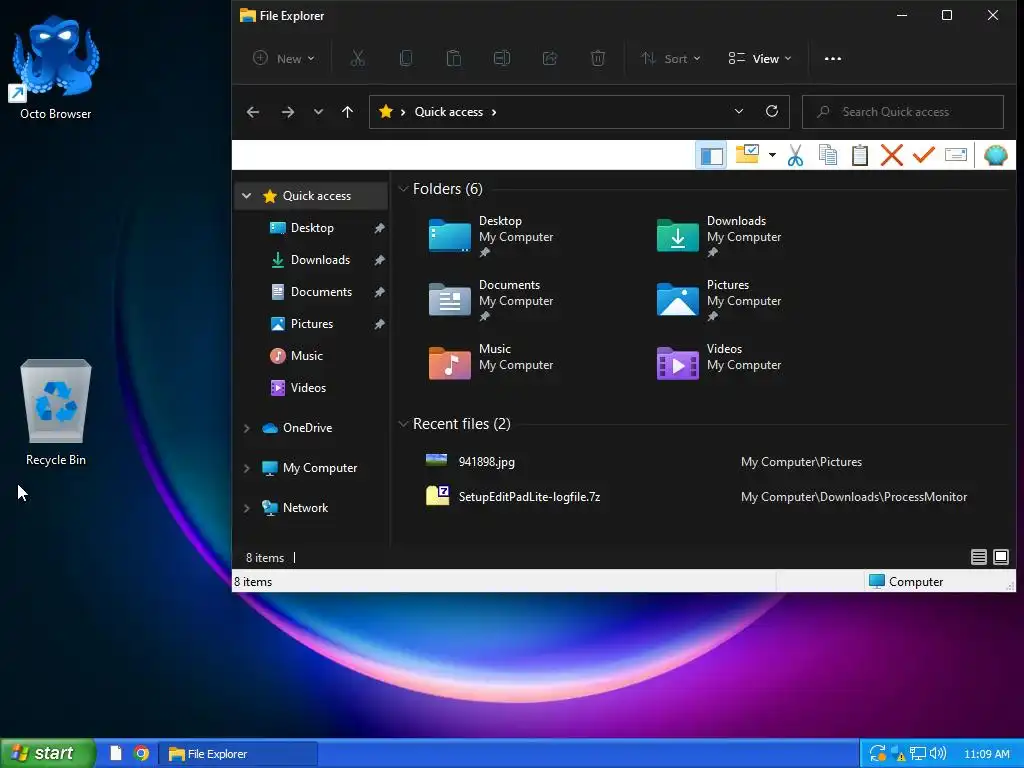Collapse the Recent files (2) group
Screen dimensions: 1024x768
(403, 424)
